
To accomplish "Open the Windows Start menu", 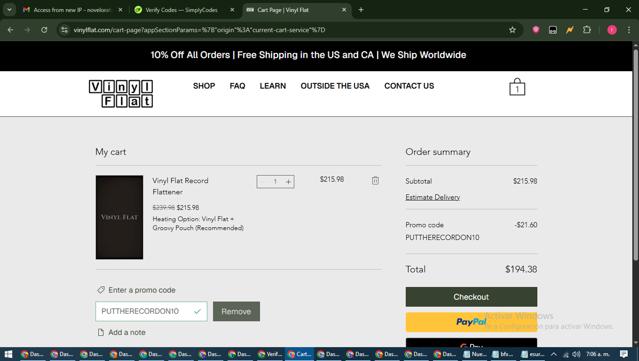I will pos(8,354).
